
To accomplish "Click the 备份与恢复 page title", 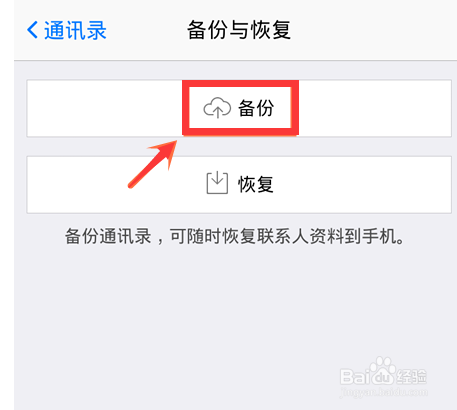I will click(239, 30).
